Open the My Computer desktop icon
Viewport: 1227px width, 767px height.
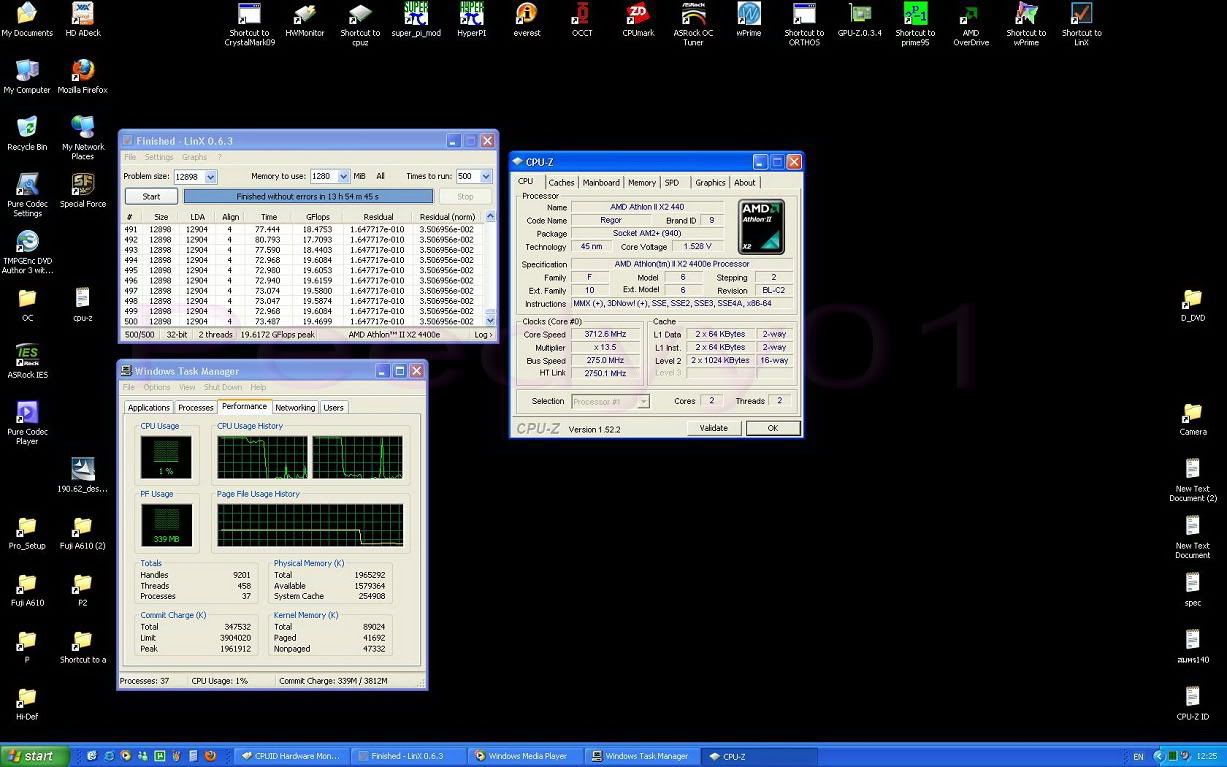(x=27, y=78)
